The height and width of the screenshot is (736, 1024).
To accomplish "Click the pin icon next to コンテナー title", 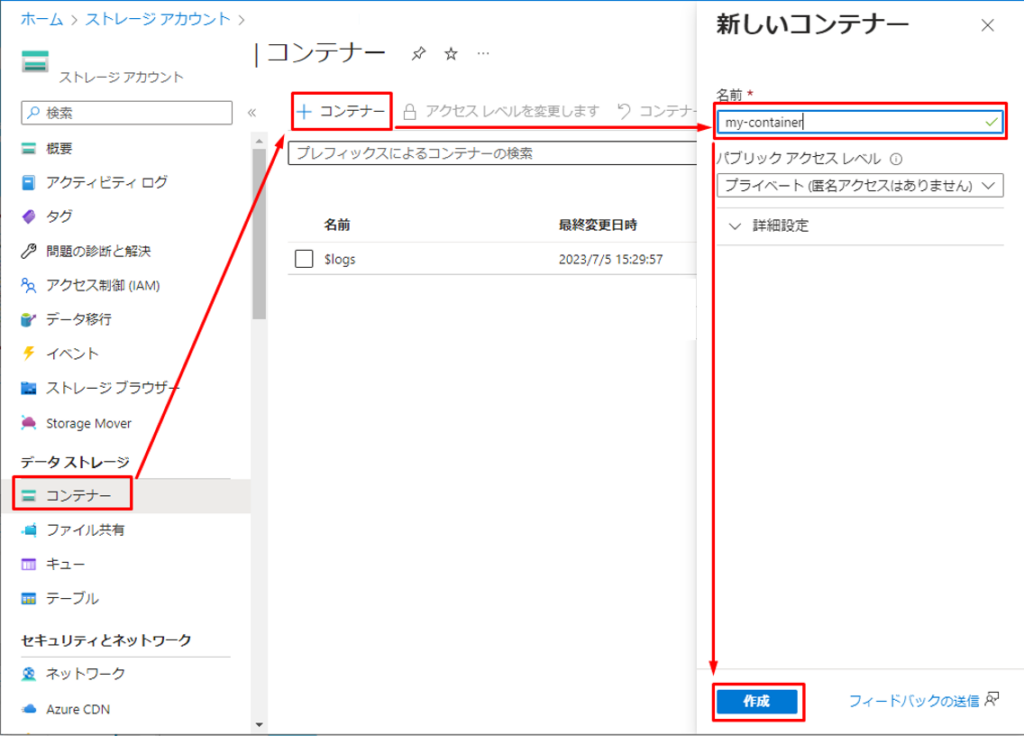I will point(419,54).
